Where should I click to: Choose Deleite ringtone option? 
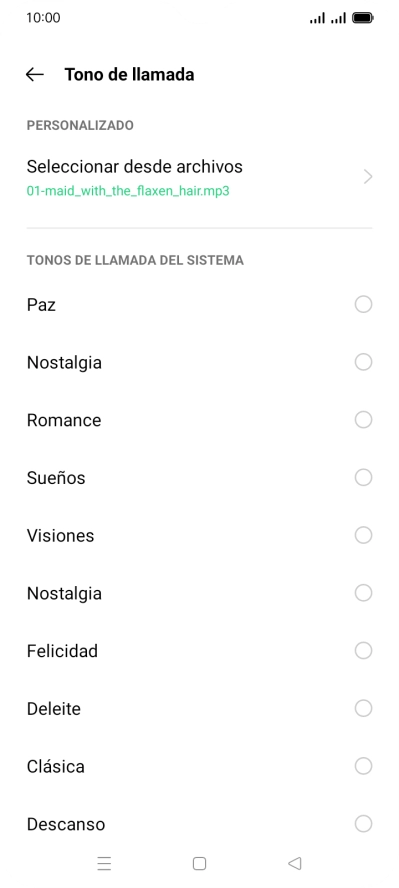(x=199, y=708)
